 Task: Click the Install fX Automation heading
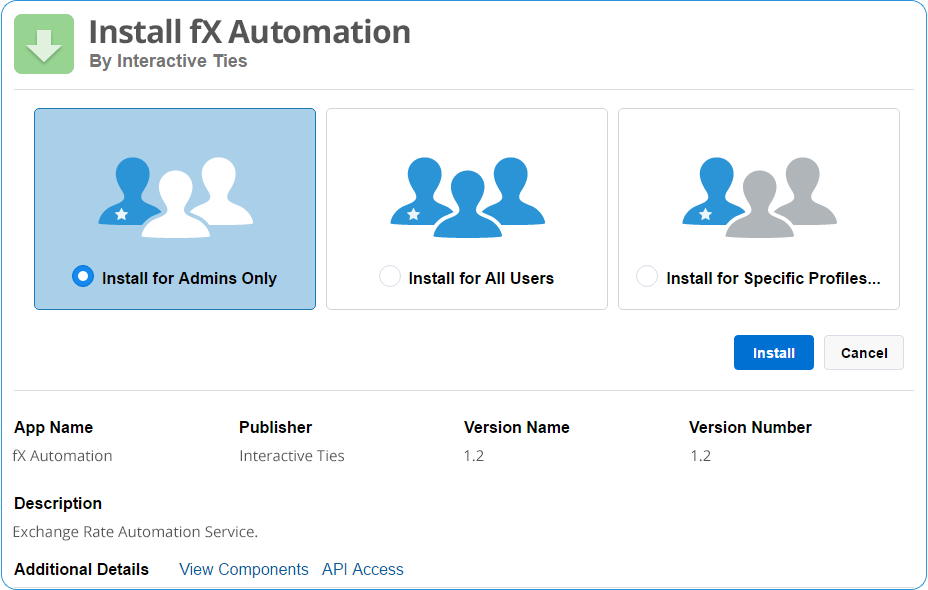coord(250,32)
